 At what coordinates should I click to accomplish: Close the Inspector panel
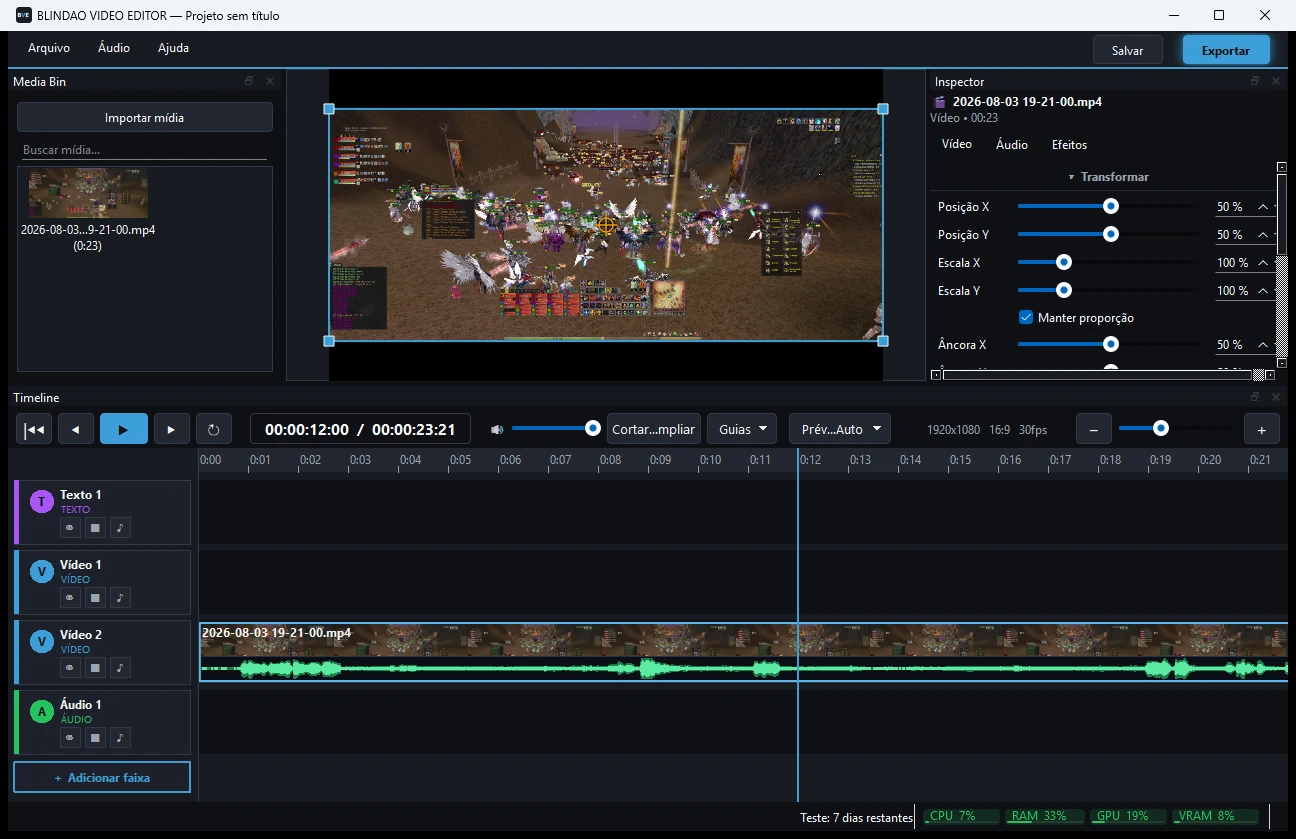click(1275, 82)
